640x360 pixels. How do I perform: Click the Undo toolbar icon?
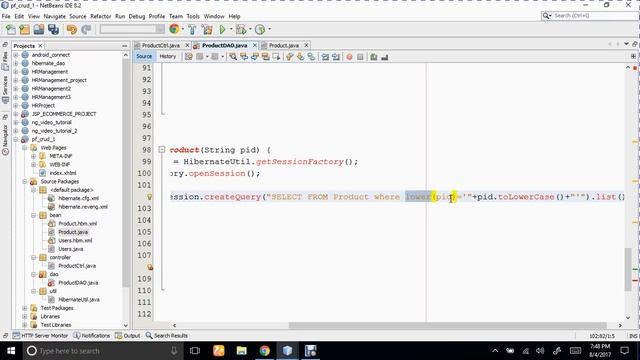point(72,29)
